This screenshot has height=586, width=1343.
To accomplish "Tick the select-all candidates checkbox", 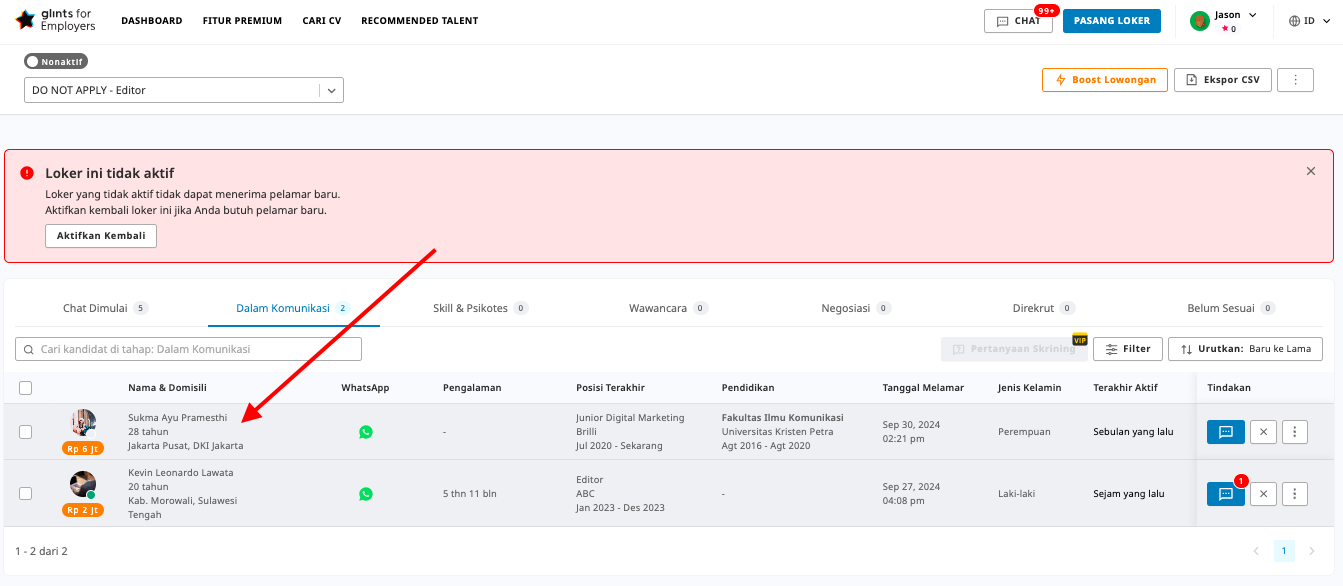I will pyautogui.click(x=26, y=388).
